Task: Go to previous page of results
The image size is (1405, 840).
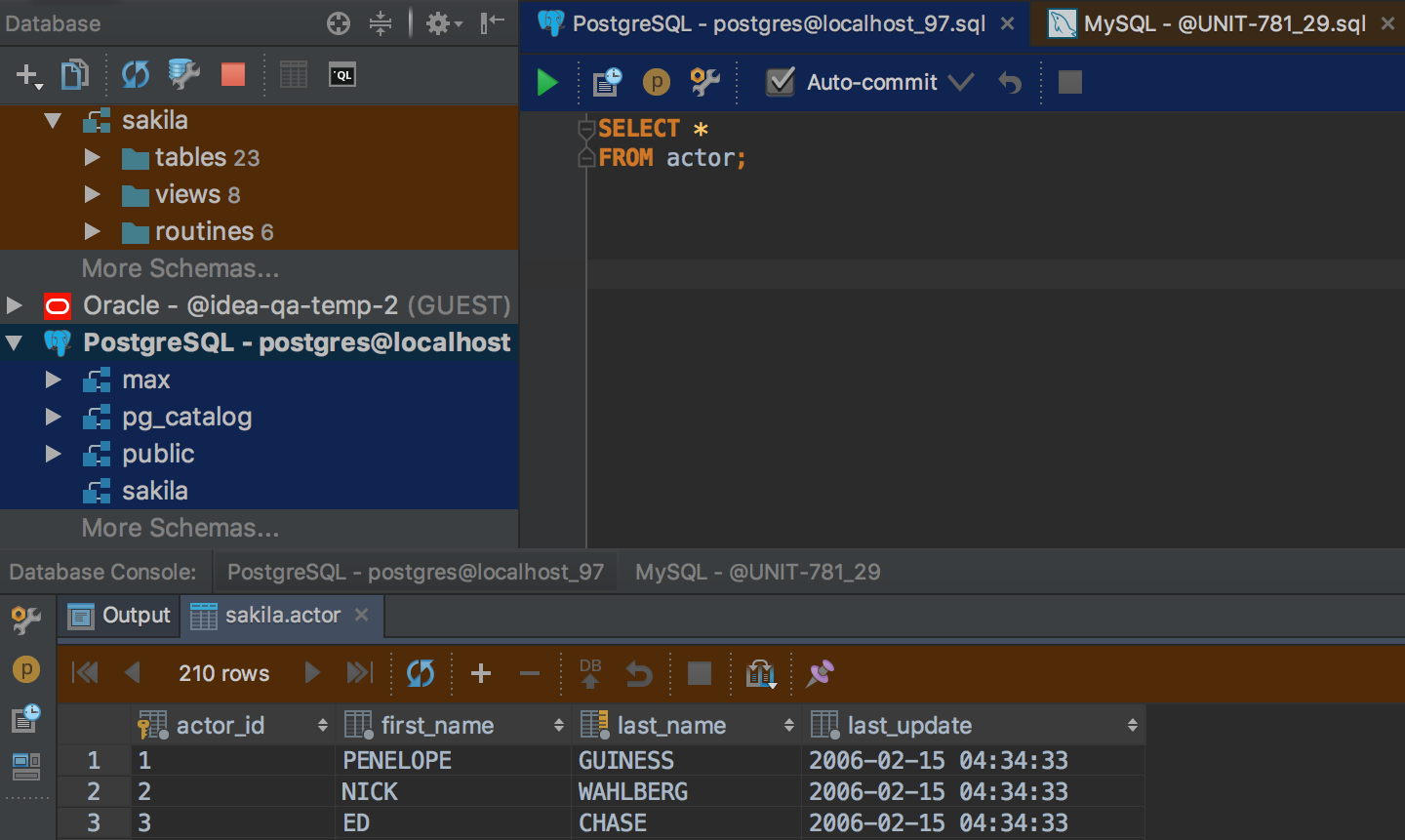Action: pos(133,672)
